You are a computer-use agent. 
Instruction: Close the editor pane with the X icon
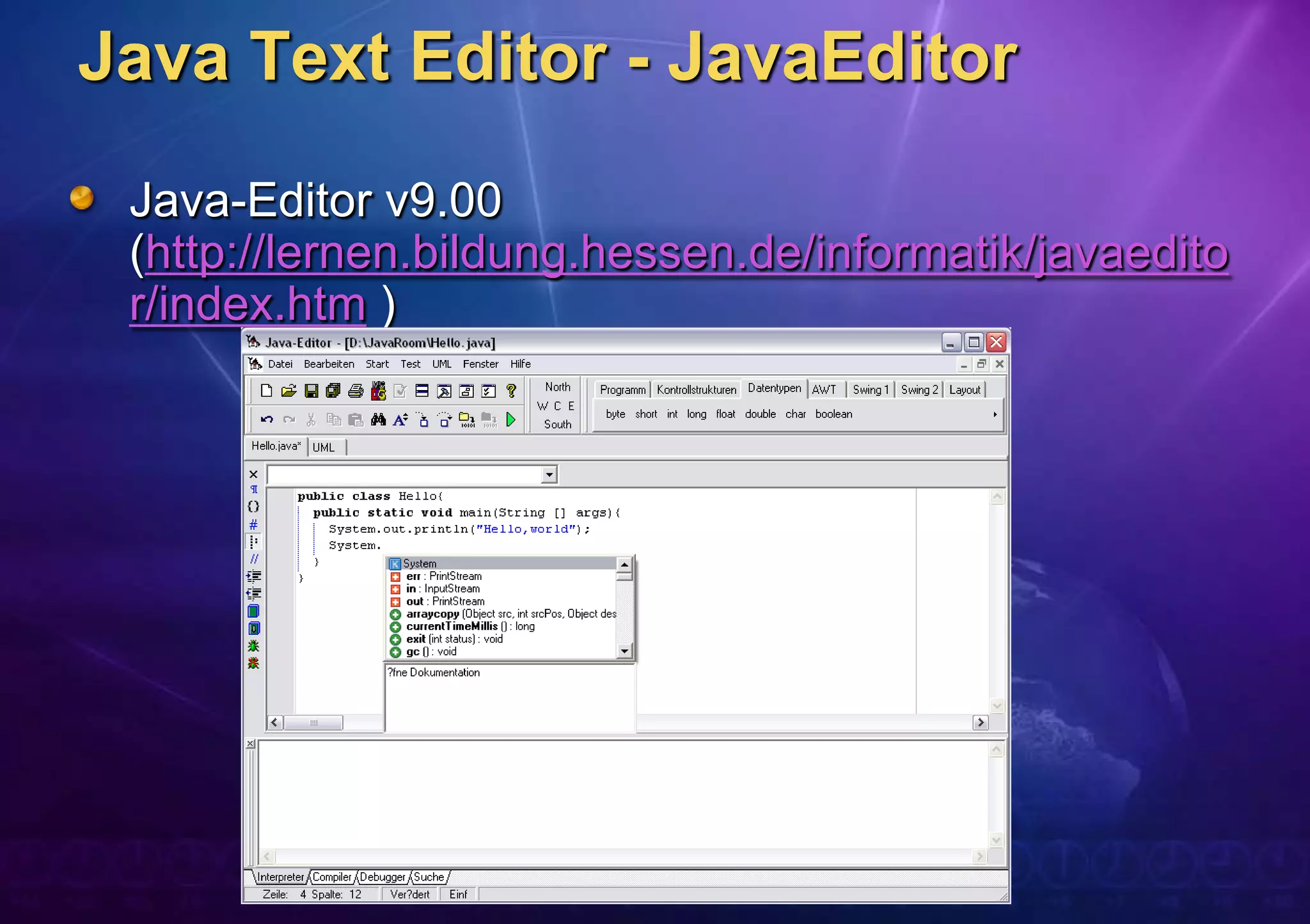253,474
